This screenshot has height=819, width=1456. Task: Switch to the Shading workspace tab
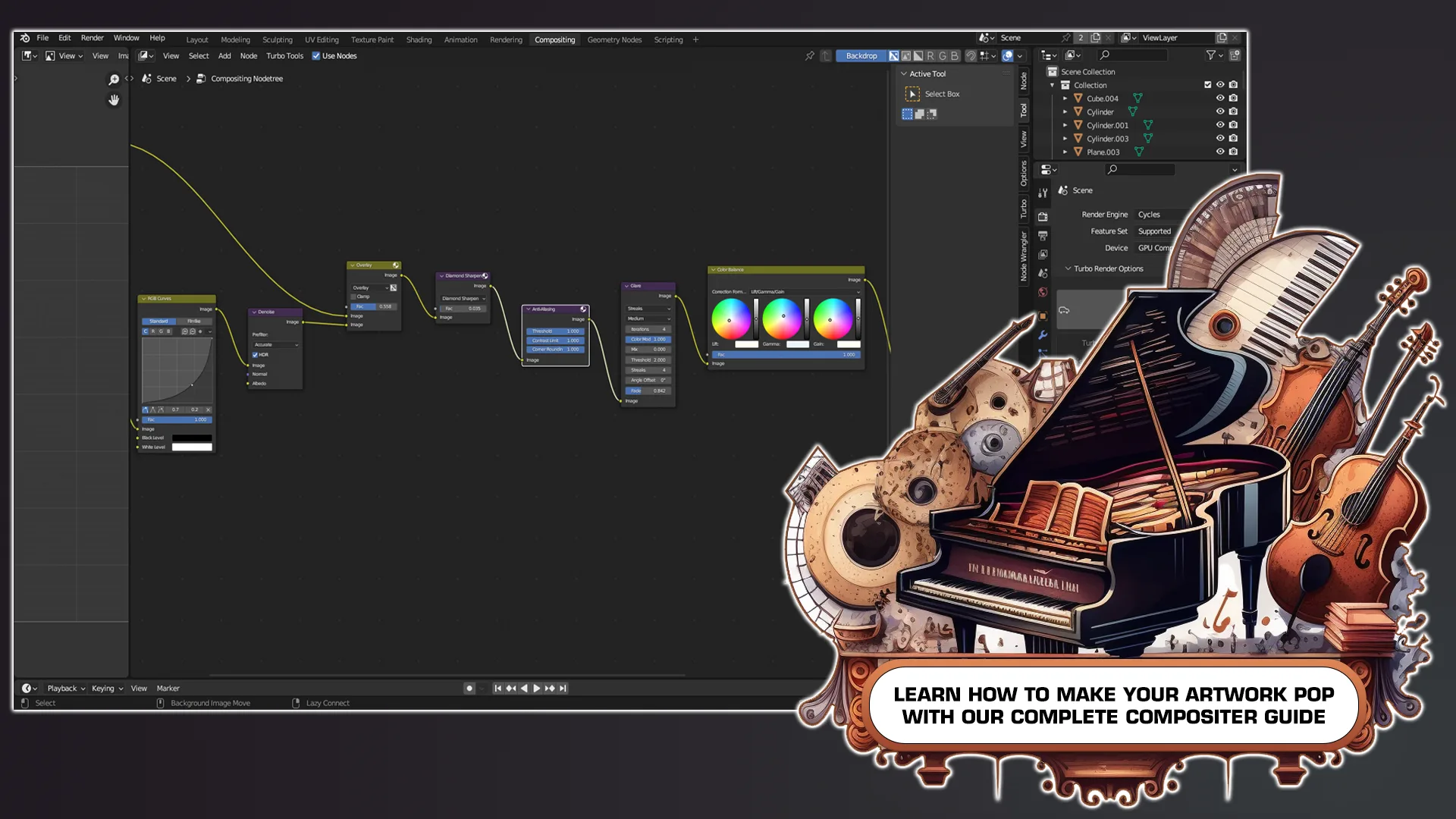[419, 39]
